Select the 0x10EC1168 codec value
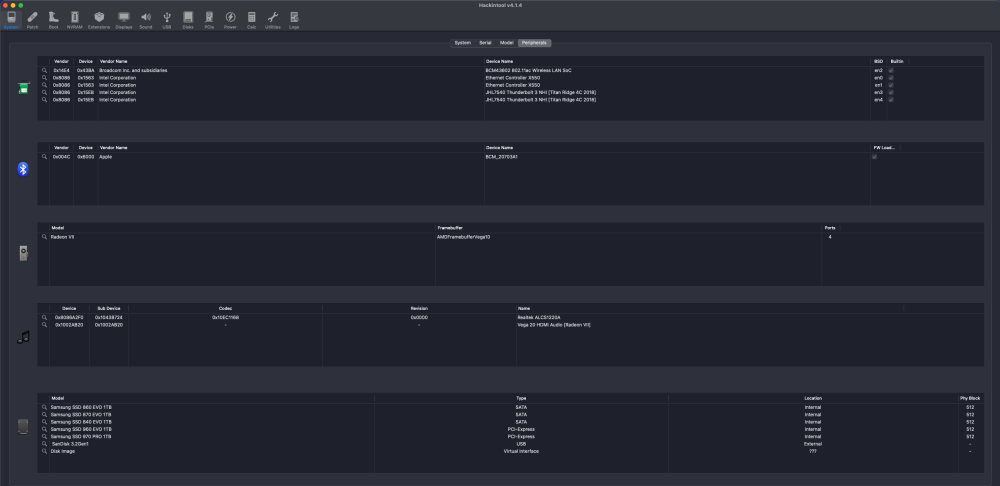This screenshot has width=1000, height=486. 225,317
